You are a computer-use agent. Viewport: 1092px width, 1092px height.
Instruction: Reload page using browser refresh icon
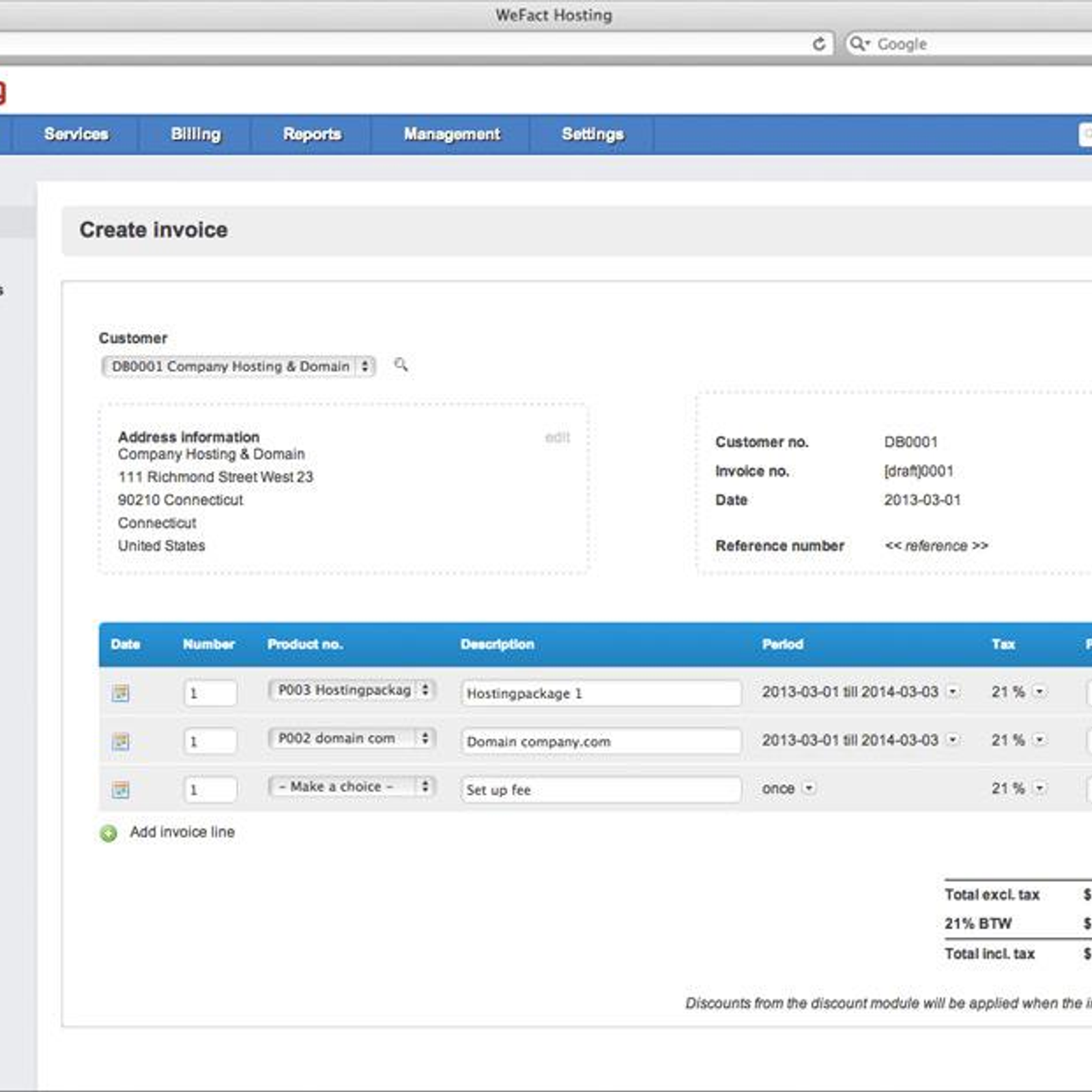[x=819, y=44]
